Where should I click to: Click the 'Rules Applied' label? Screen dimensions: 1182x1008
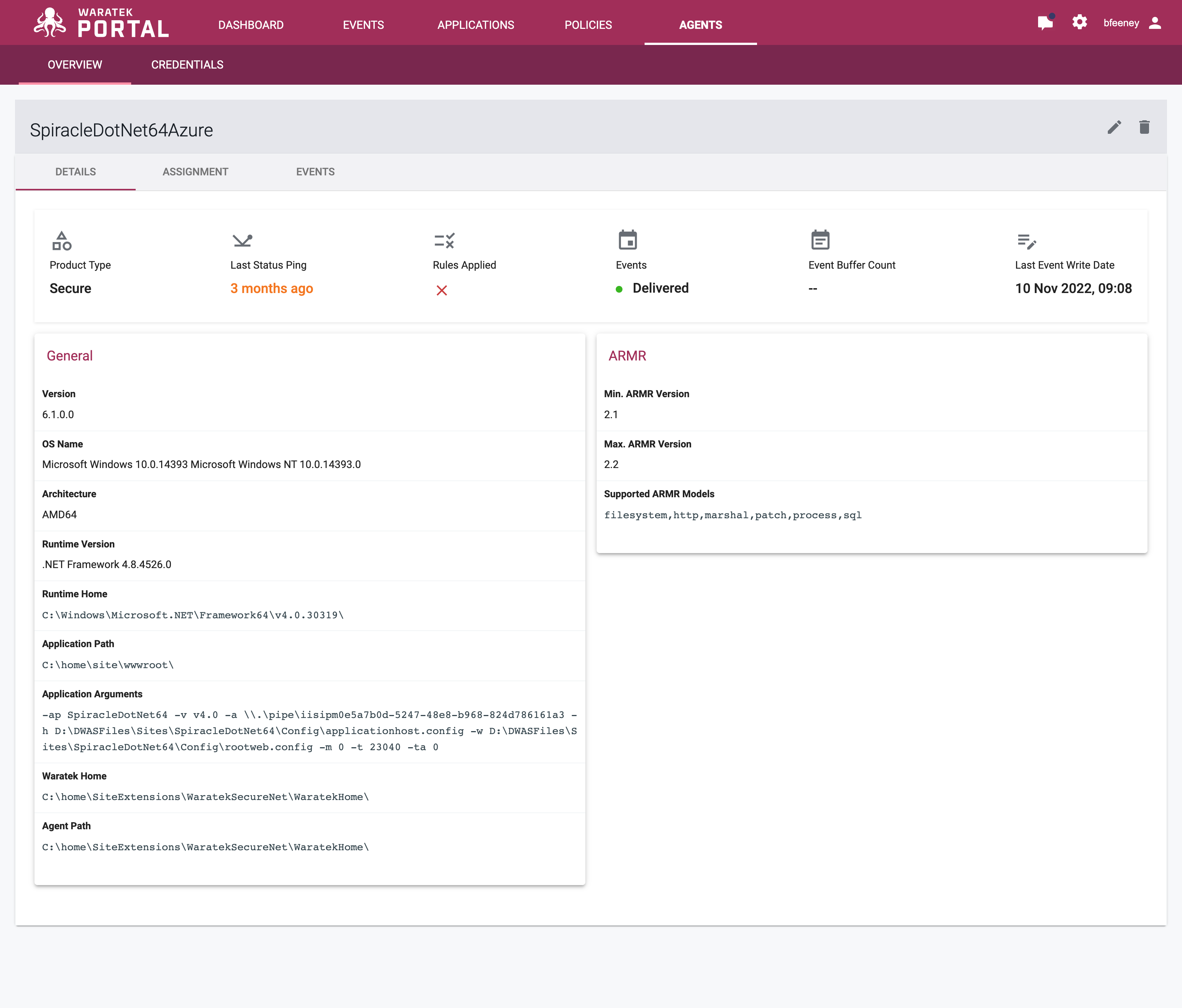point(464,265)
